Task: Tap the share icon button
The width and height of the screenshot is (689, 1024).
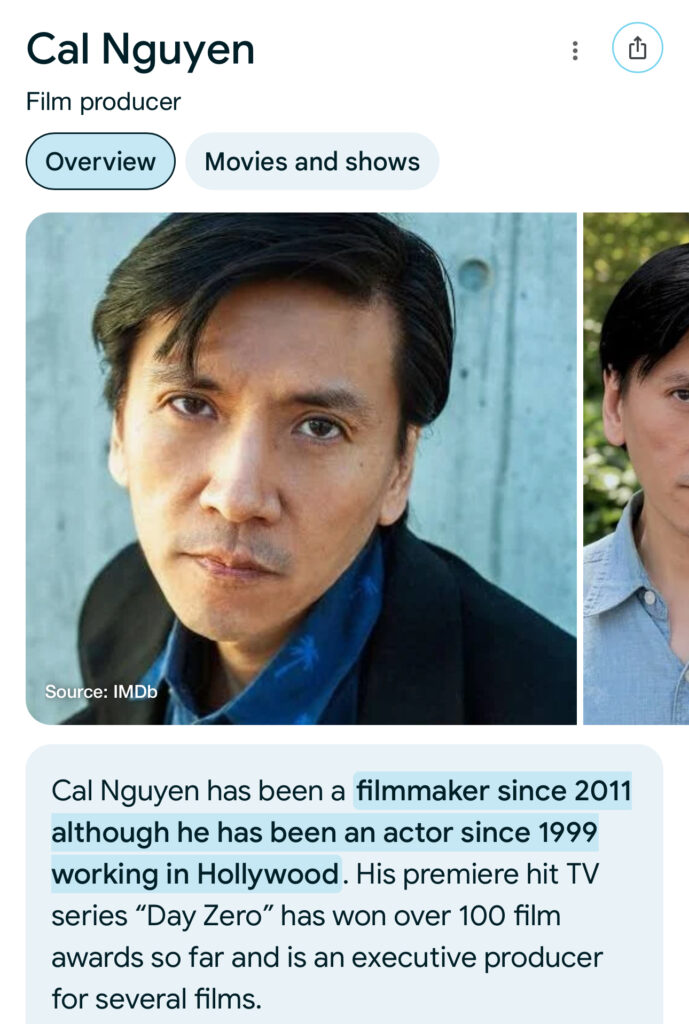Action: [x=637, y=48]
